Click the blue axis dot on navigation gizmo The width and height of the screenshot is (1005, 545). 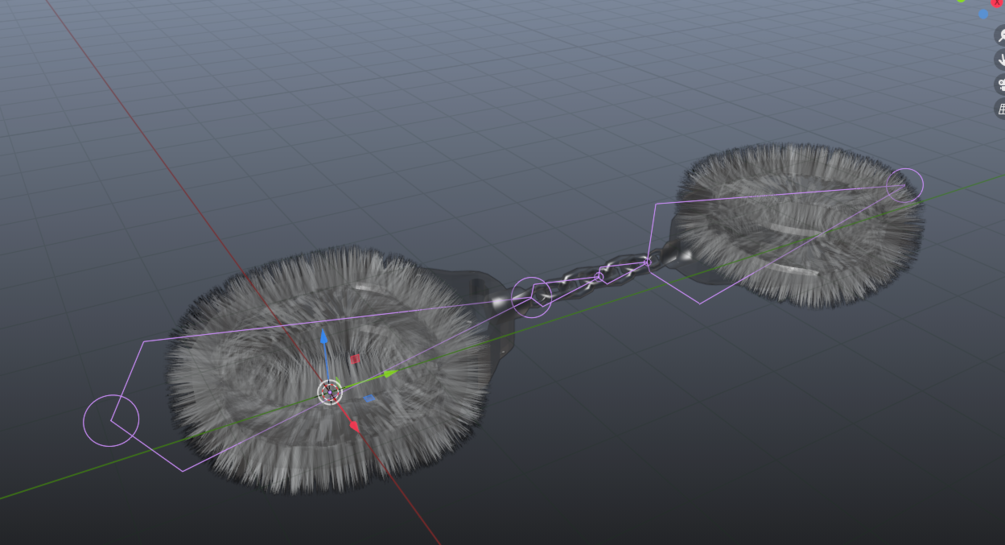(x=983, y=13)
